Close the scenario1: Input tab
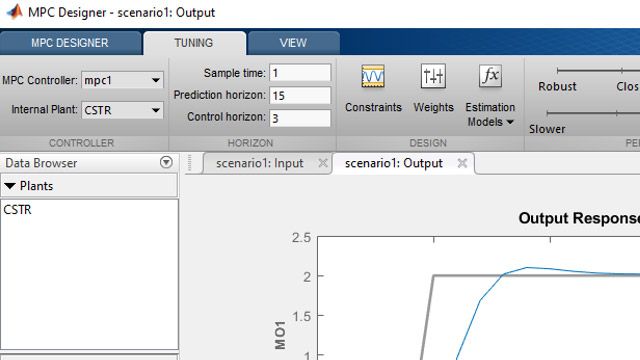Screen dimensions: 640x360 pos(323,163)
